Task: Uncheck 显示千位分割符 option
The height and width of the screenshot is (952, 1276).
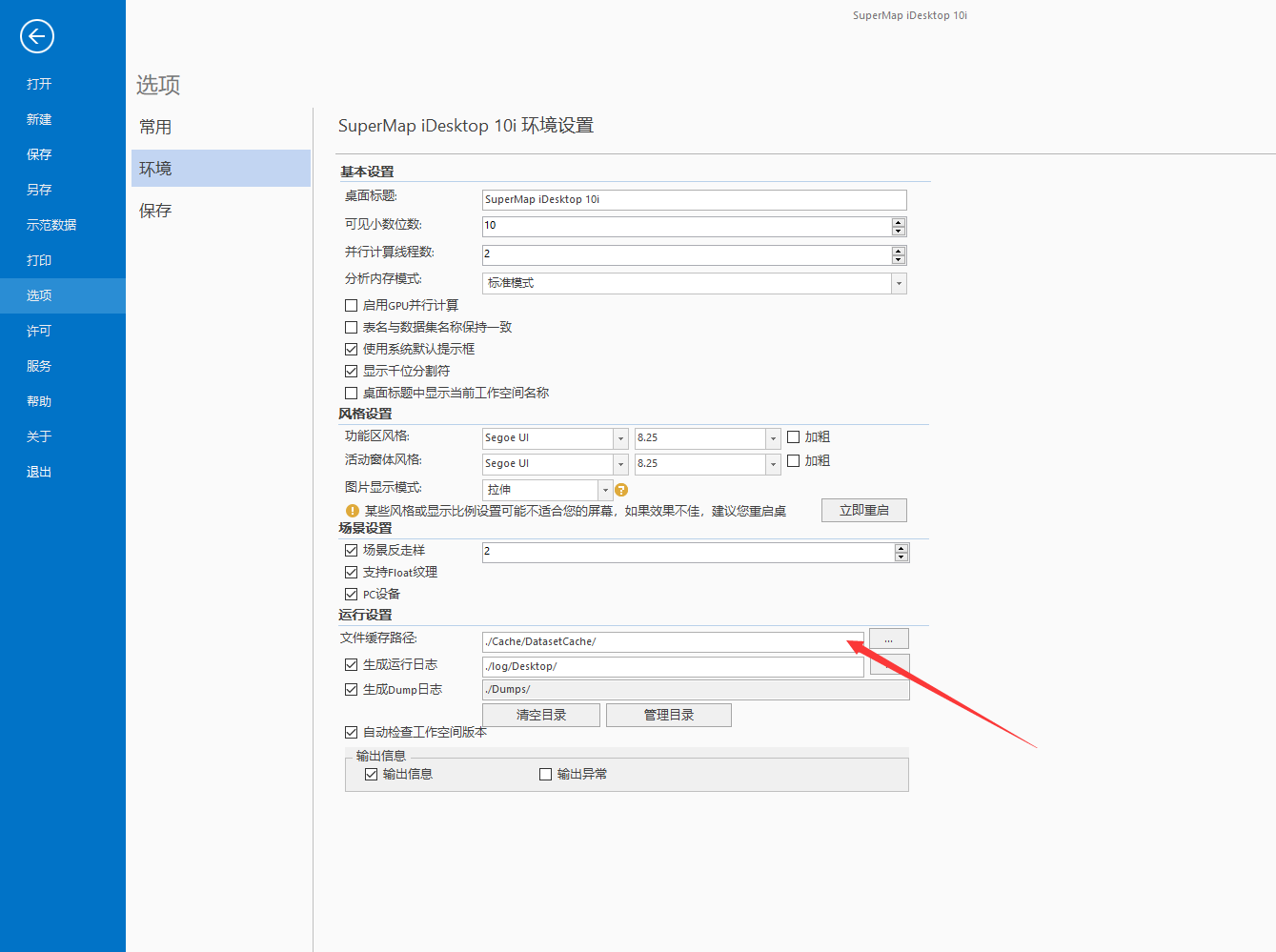Action: click(x=351, y=372)
